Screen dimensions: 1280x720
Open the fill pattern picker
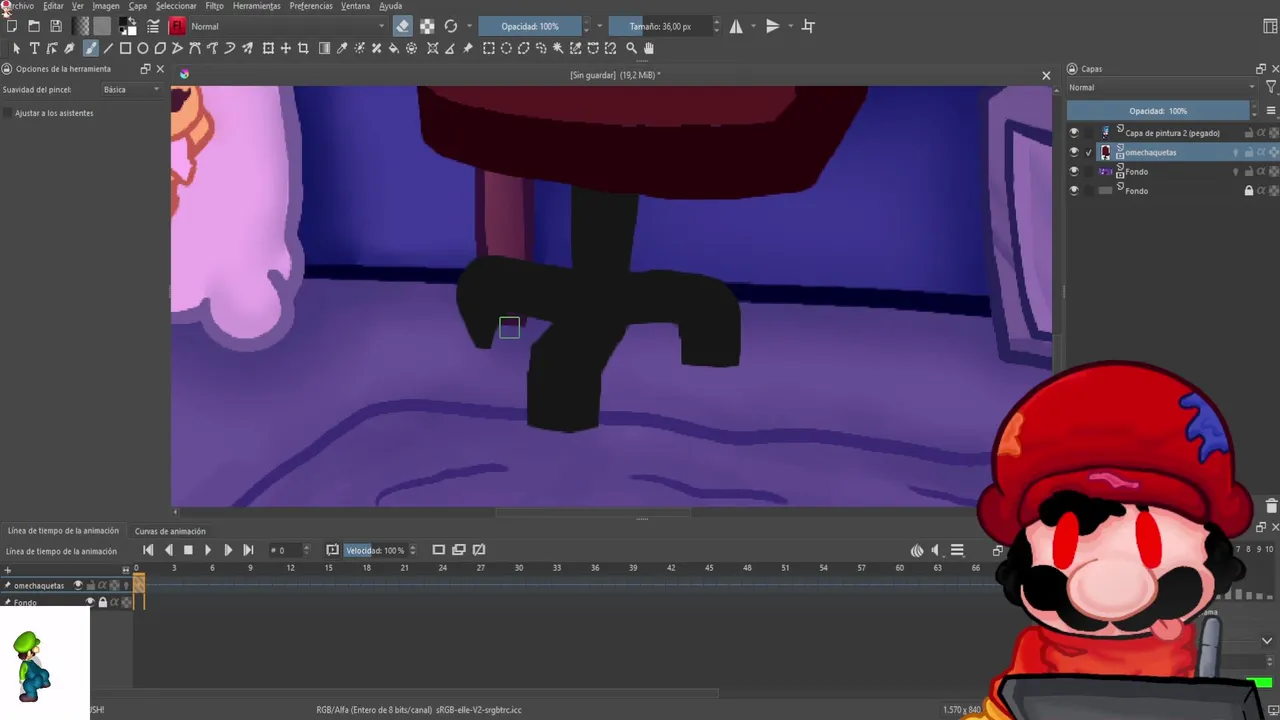click(102, 26)
